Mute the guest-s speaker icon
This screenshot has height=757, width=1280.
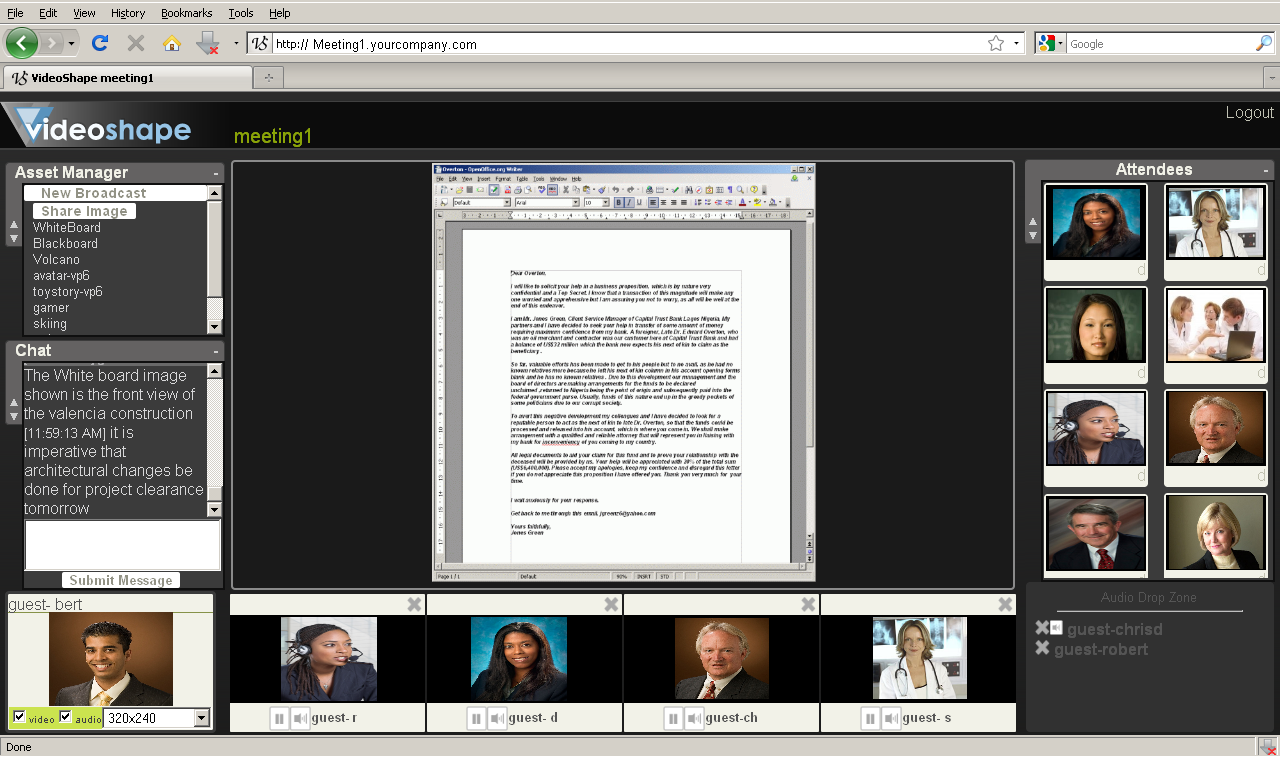pos(890,719)
